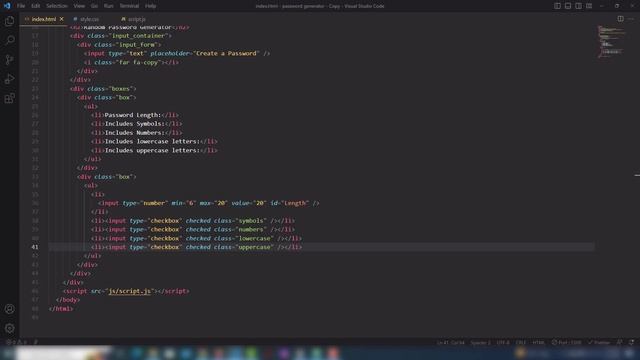Open the Help menu
640x360 pixels.
coord(151,6)
